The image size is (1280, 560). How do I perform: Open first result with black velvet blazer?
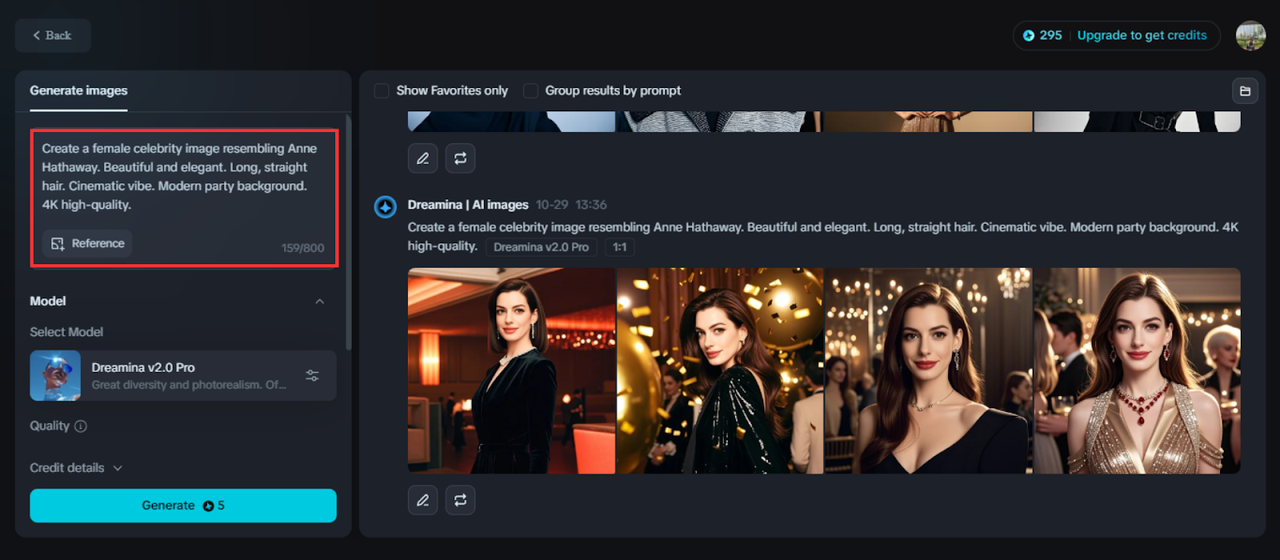click(x=511, y=371)
